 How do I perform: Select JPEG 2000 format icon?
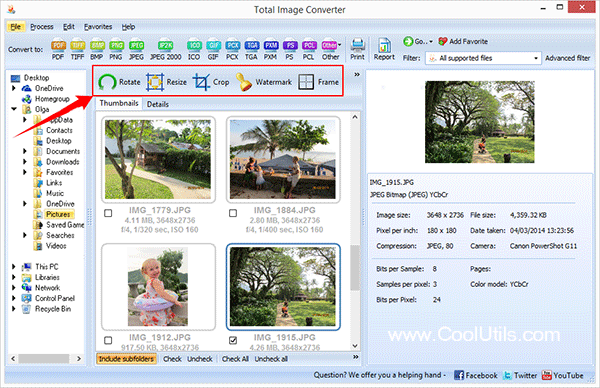tap(166, 50)
